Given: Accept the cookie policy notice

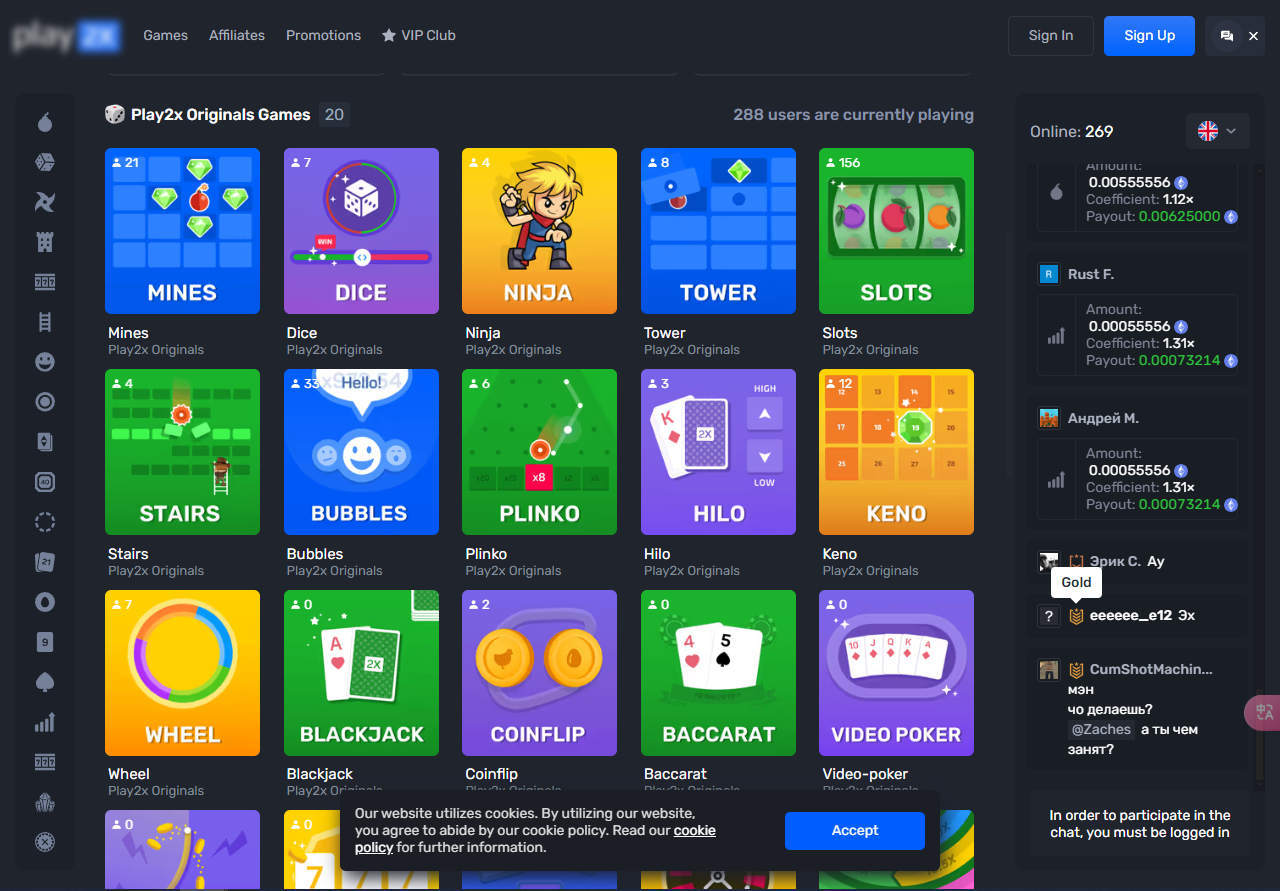Looking at the screenshot, I should 855,830.
